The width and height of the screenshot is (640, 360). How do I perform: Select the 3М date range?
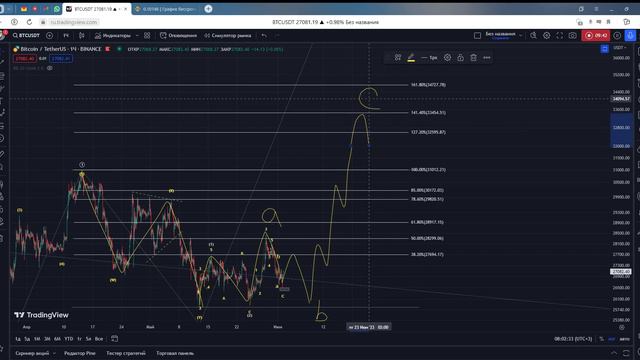[47, 339]
